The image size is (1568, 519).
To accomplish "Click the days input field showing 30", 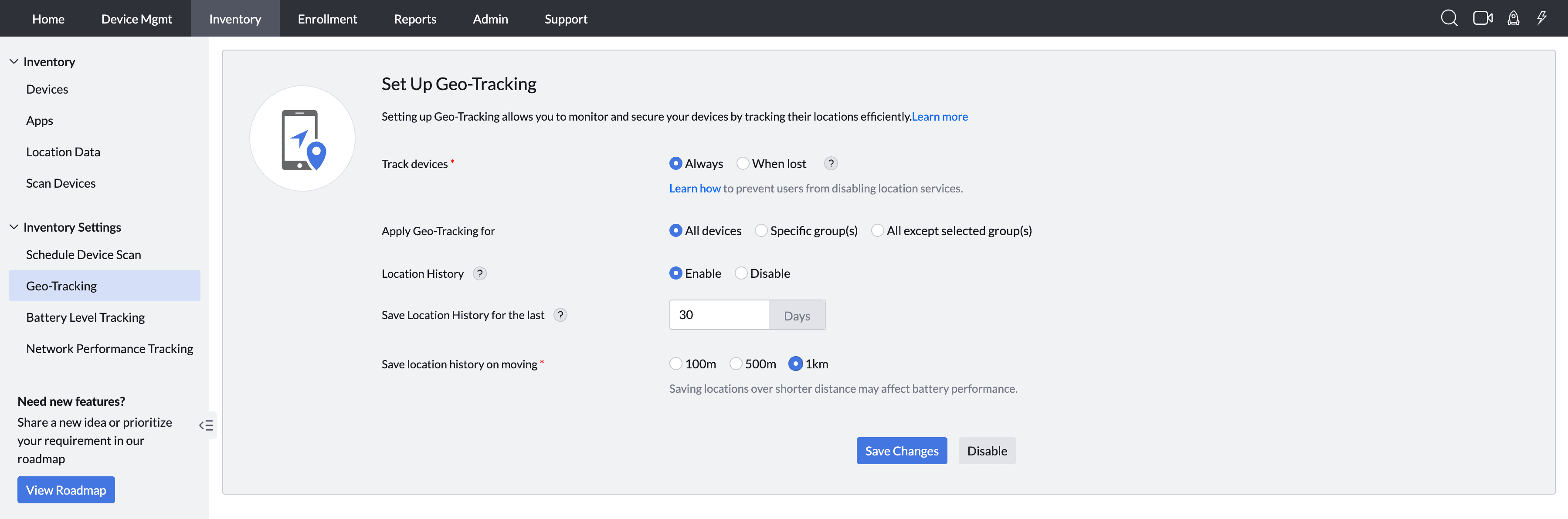I will [719, 315].
